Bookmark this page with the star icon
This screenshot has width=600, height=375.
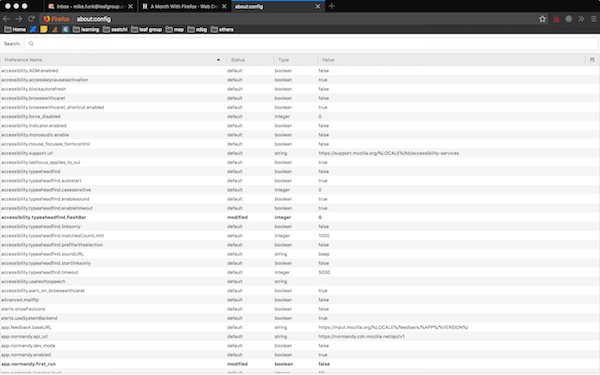[542, 19]
